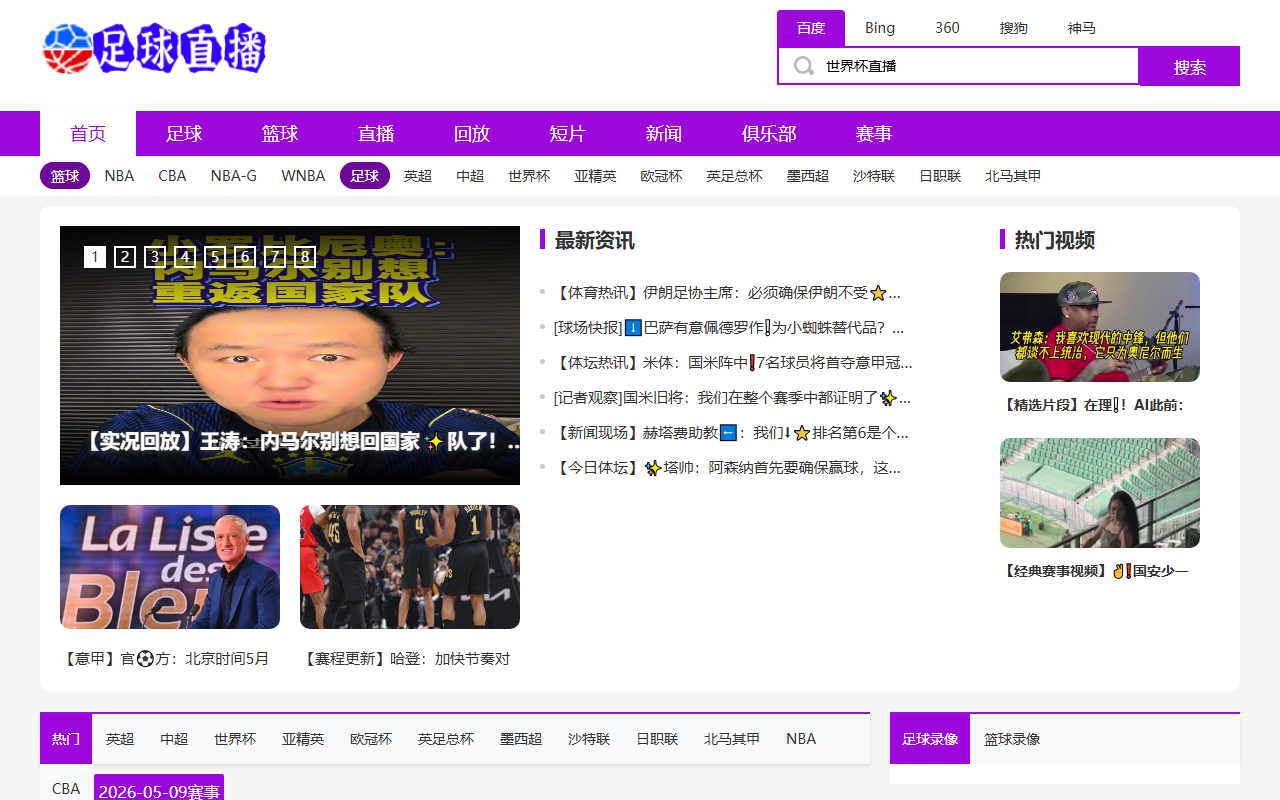
Task: Go to the 日职联 link in sub-navigation
Action: (x=940, y=176)
